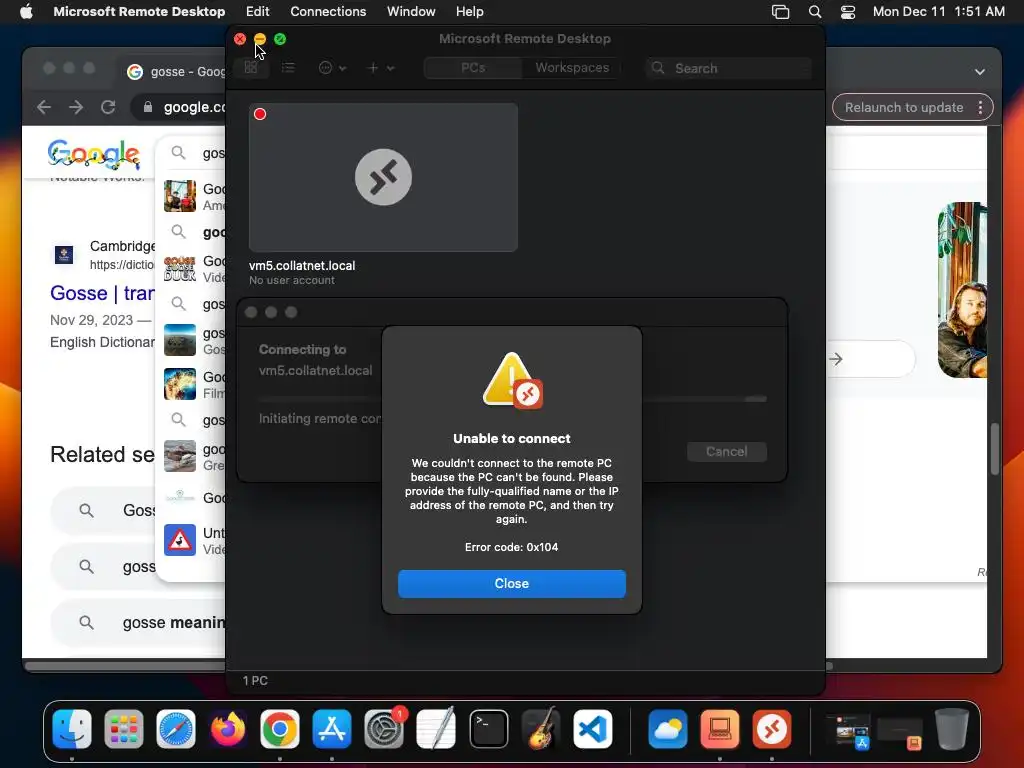Open the Weather app from the Dock

667,729
